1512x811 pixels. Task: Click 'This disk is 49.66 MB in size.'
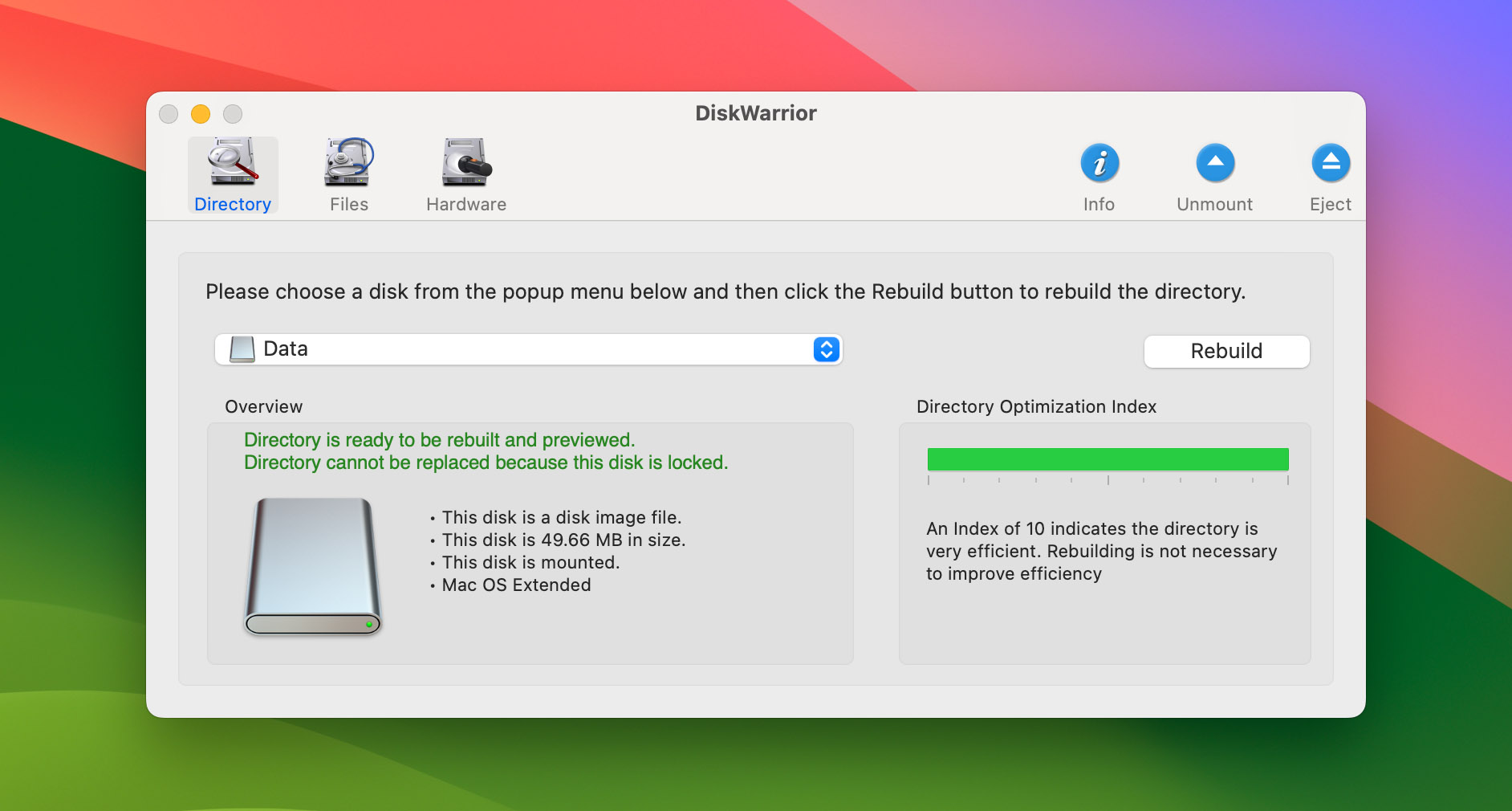pos(563,540)
